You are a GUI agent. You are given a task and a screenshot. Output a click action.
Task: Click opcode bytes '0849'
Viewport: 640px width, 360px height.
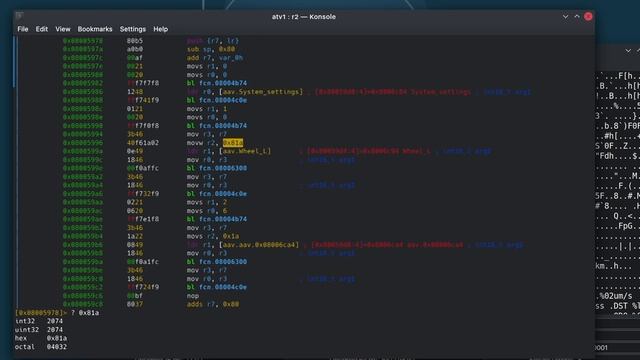pos(135,244)
